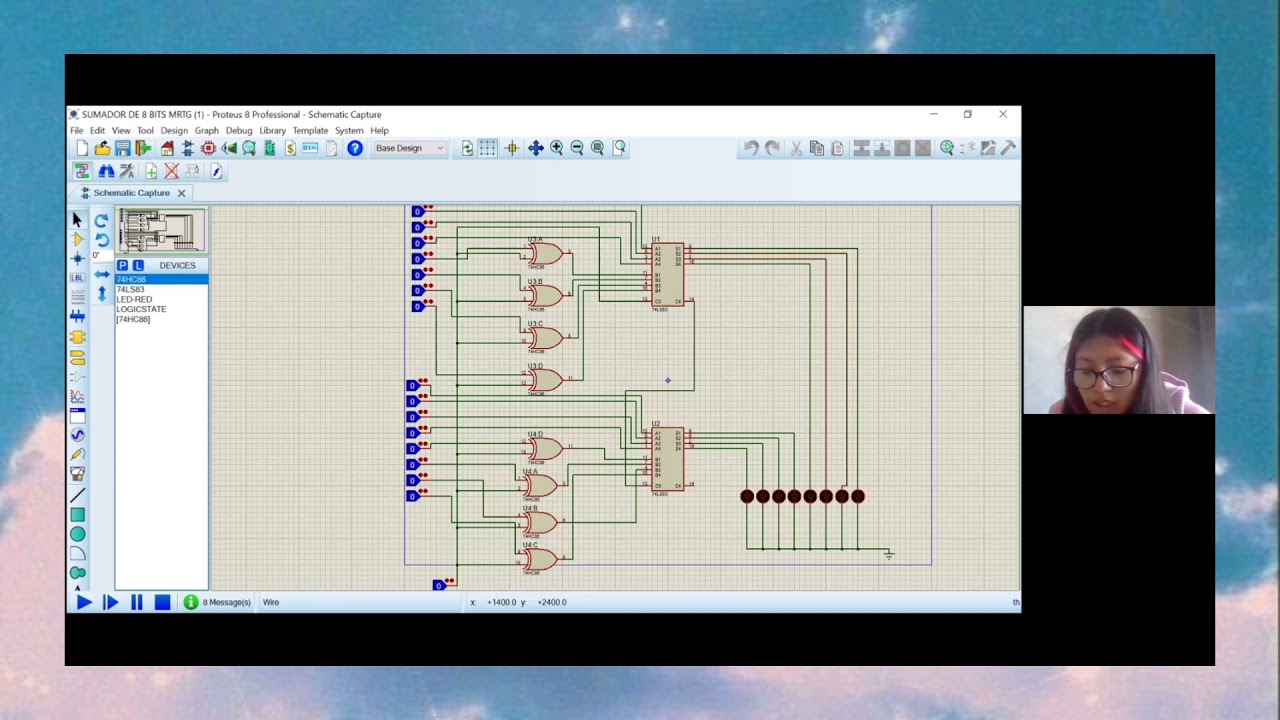Select the Junction Dot Mode tool
Image resolution: width=1280 pixels, height=720 pixels.
(77, 258)
